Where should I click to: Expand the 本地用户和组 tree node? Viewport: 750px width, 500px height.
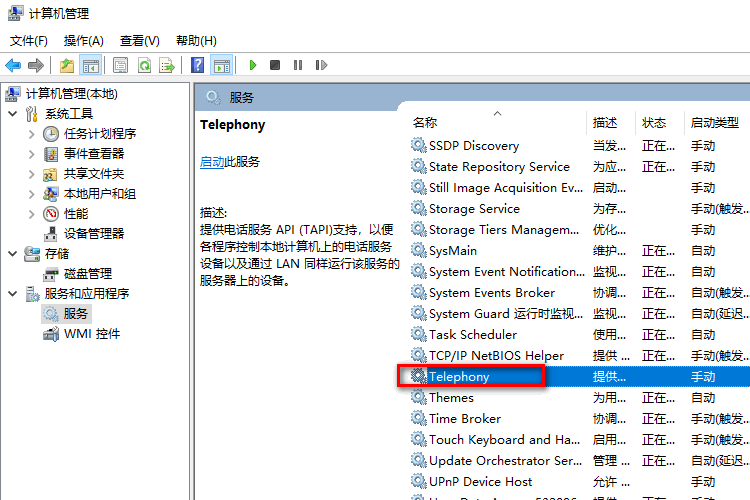coord(32,194)
